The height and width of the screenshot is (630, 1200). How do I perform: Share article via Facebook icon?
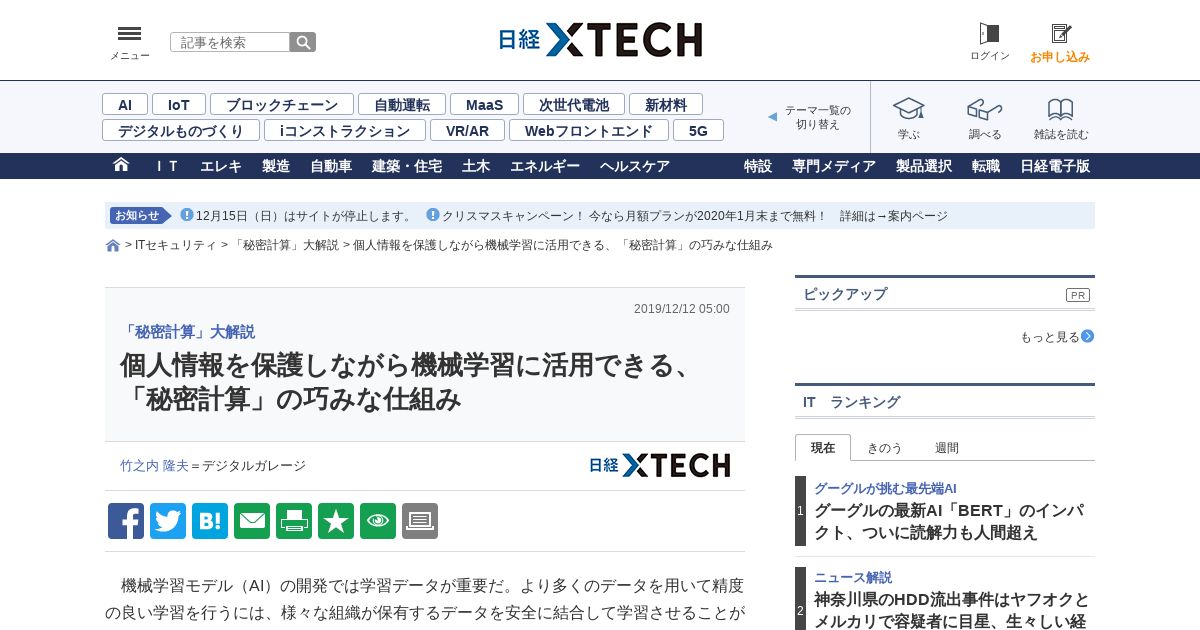pyautogui.click(x=126, y=521)
